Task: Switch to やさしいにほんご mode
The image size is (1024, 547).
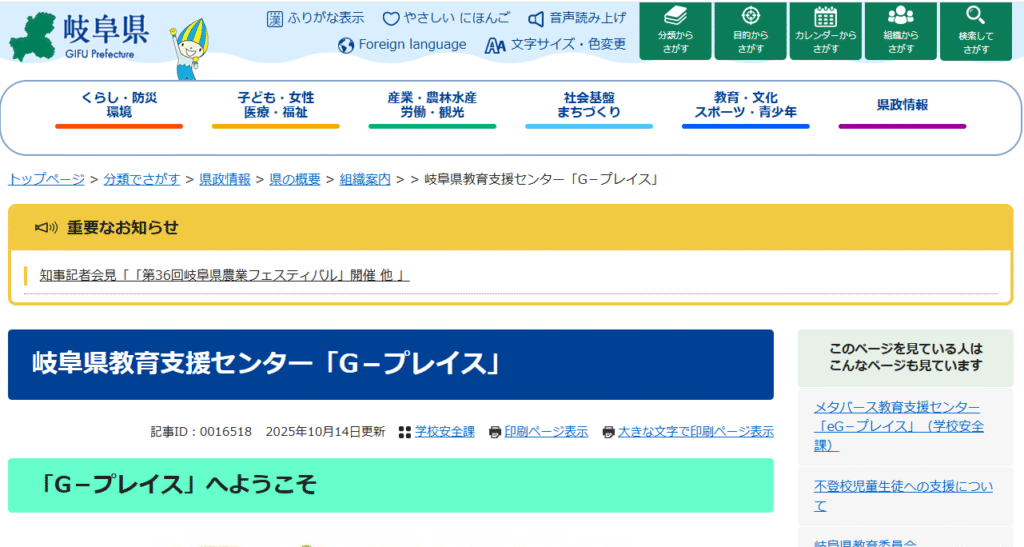Action: [x=446, y=18]
